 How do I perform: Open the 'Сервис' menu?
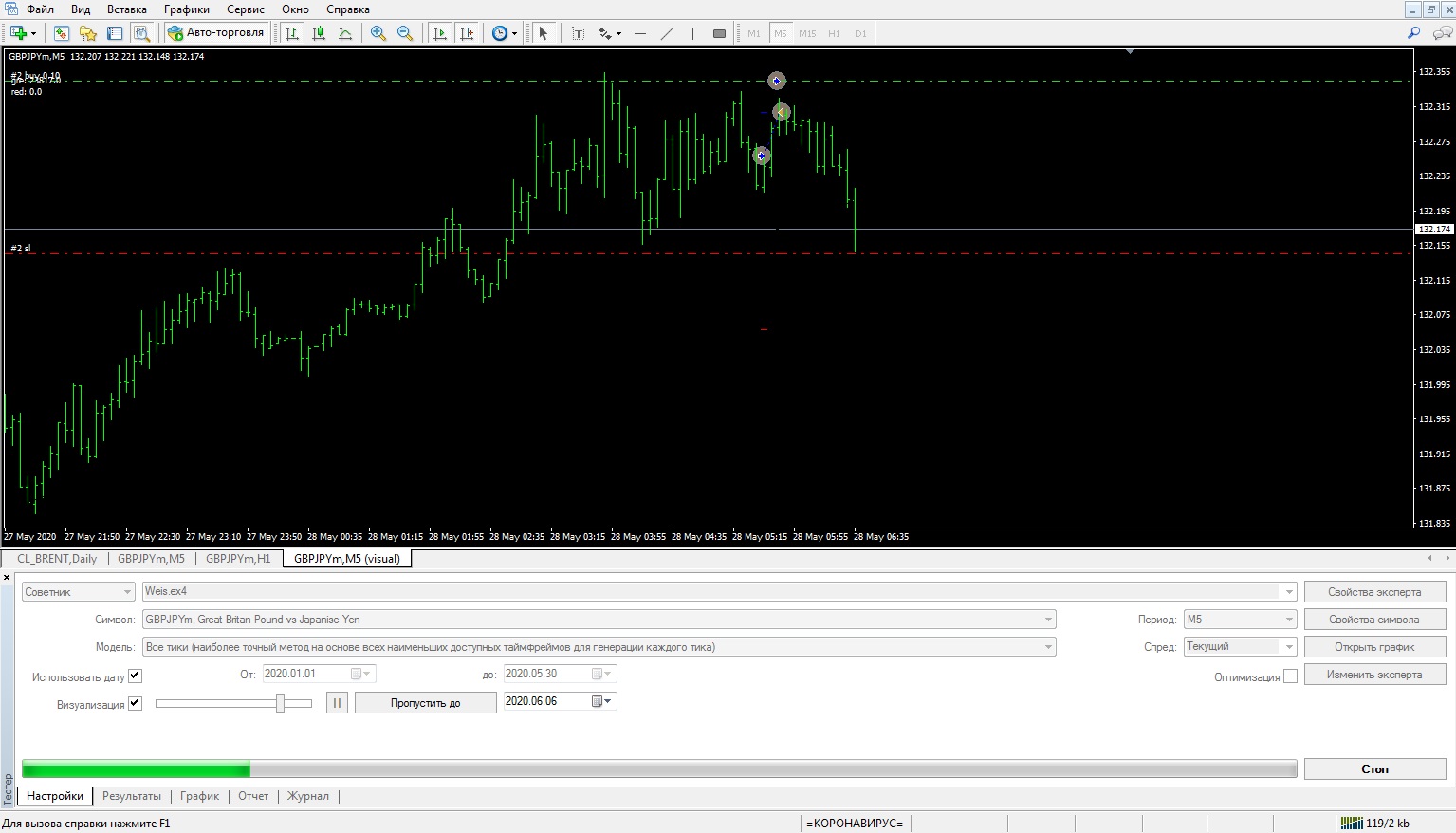(x=246, y=9)
